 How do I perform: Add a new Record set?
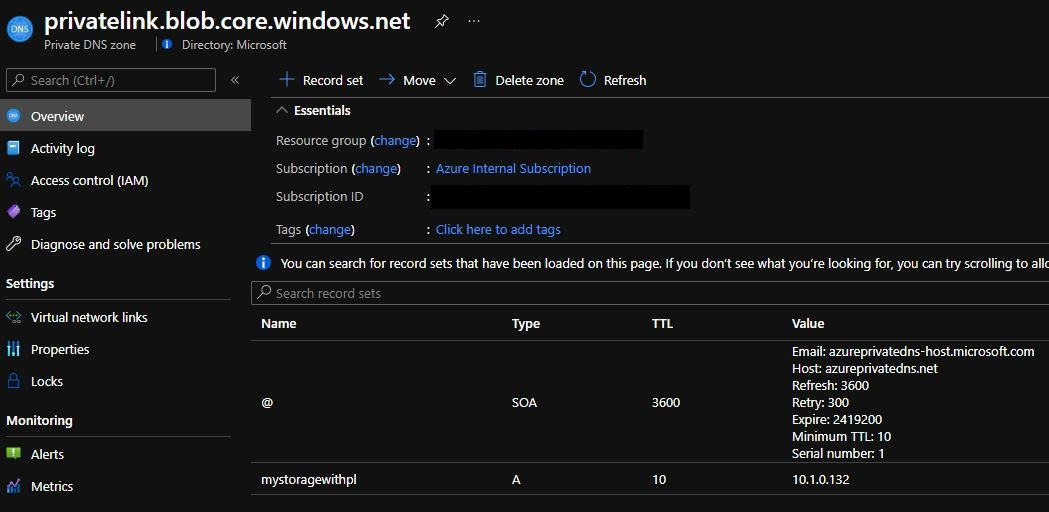coord(321,80)
